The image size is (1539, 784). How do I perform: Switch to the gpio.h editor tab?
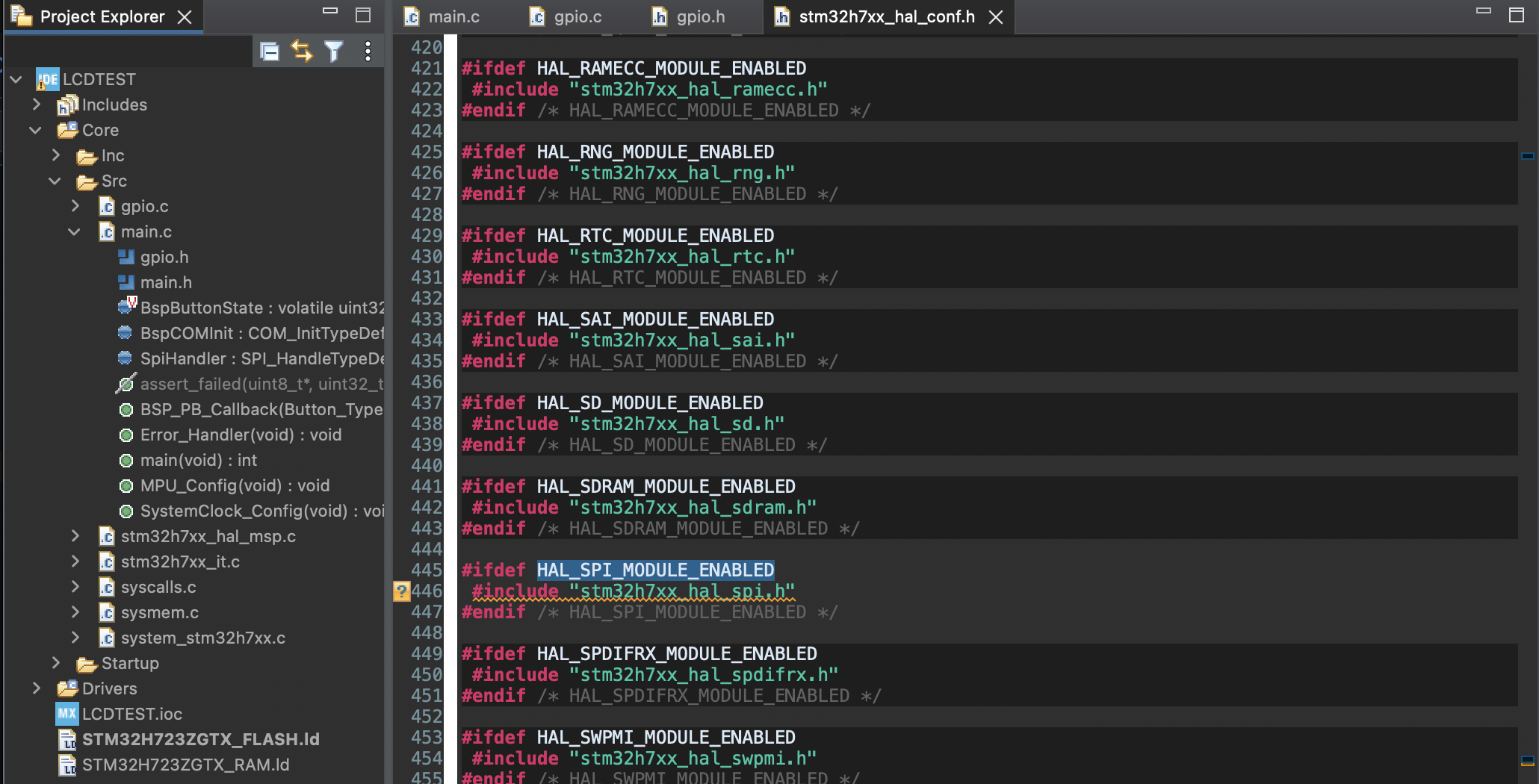click(x=700, y=17)
